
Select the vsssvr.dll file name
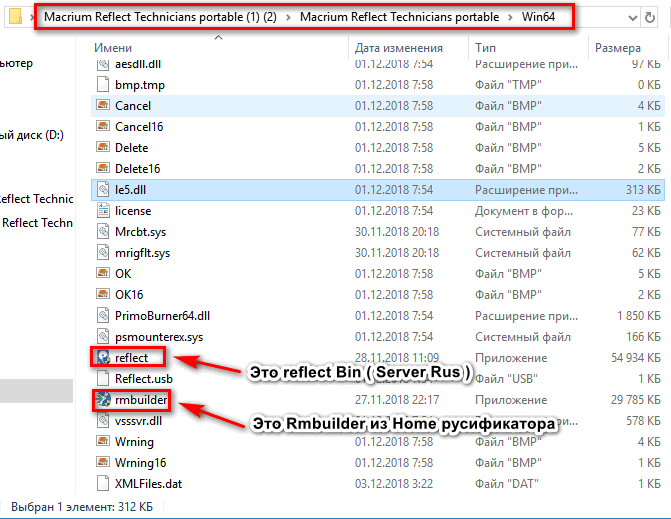[x=138, y=421]
